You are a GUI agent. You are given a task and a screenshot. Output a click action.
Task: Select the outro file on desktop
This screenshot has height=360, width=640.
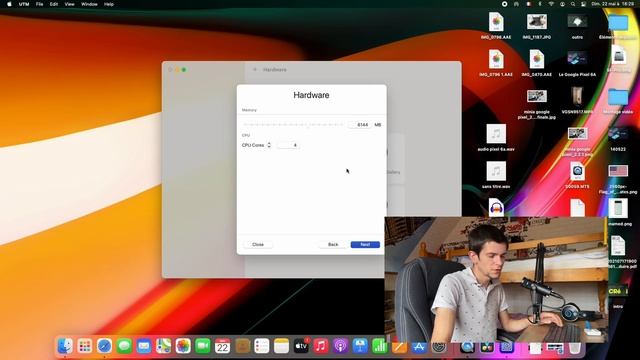pos(577,26)
